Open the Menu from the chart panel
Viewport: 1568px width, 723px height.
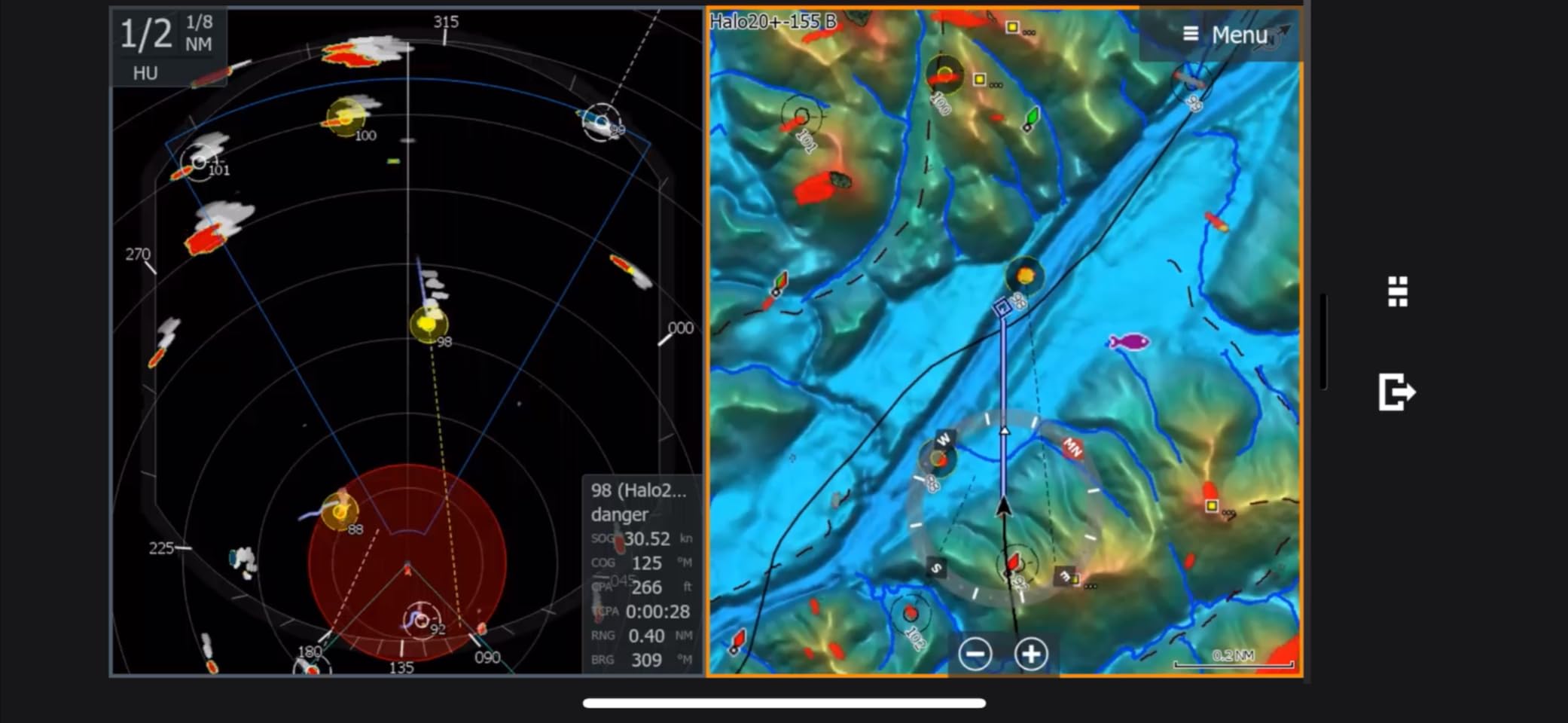point(1239,35)
